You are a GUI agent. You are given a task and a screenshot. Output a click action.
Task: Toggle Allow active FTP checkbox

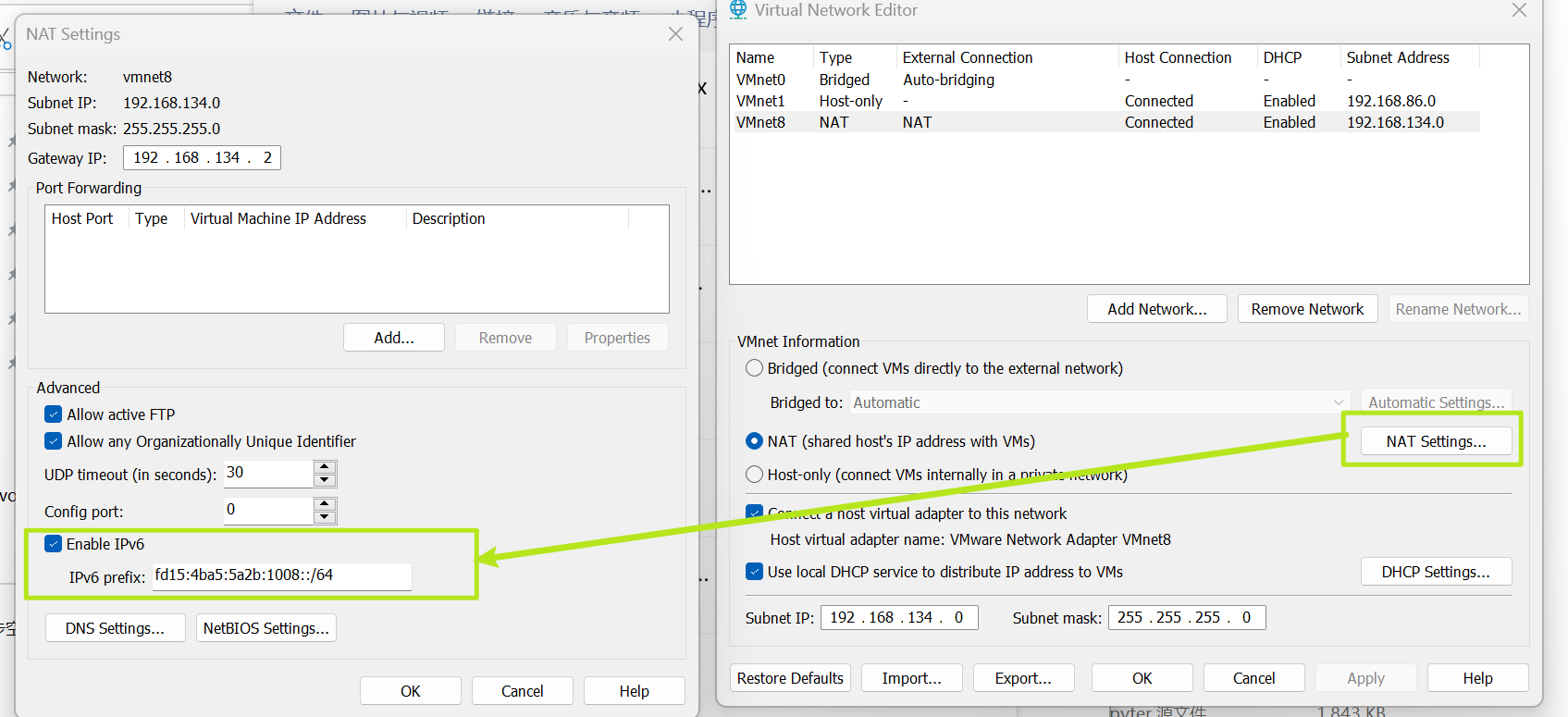(54, 414)
